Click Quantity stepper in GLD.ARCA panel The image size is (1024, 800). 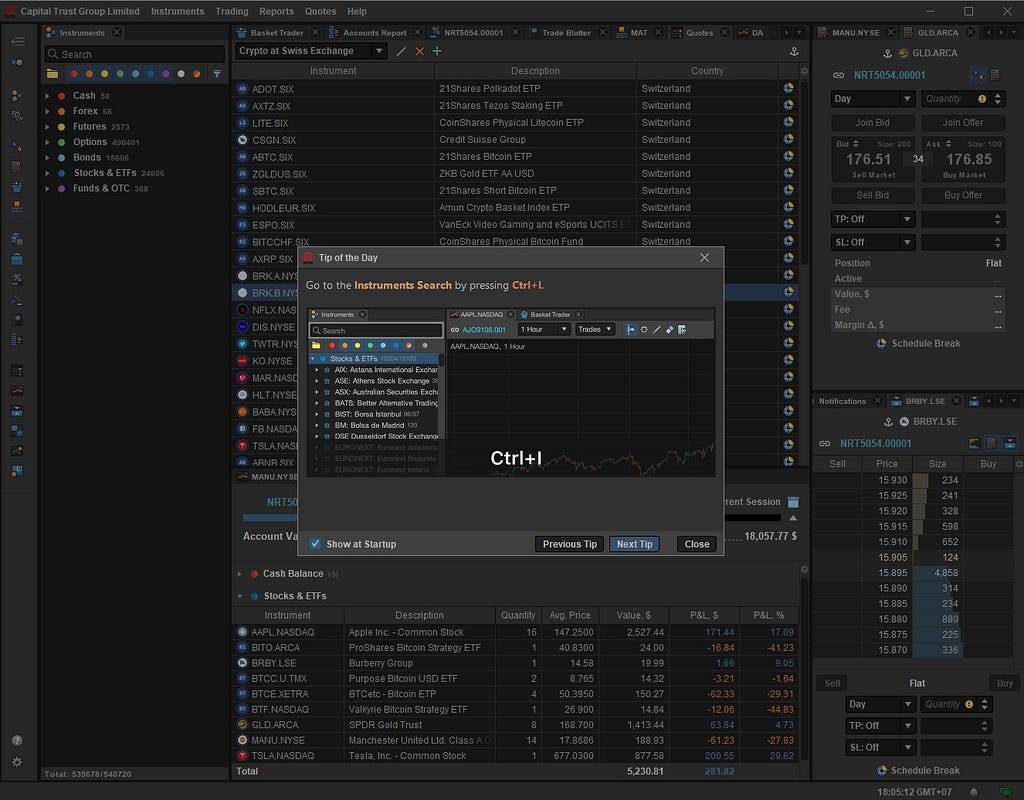coord(997,99)
